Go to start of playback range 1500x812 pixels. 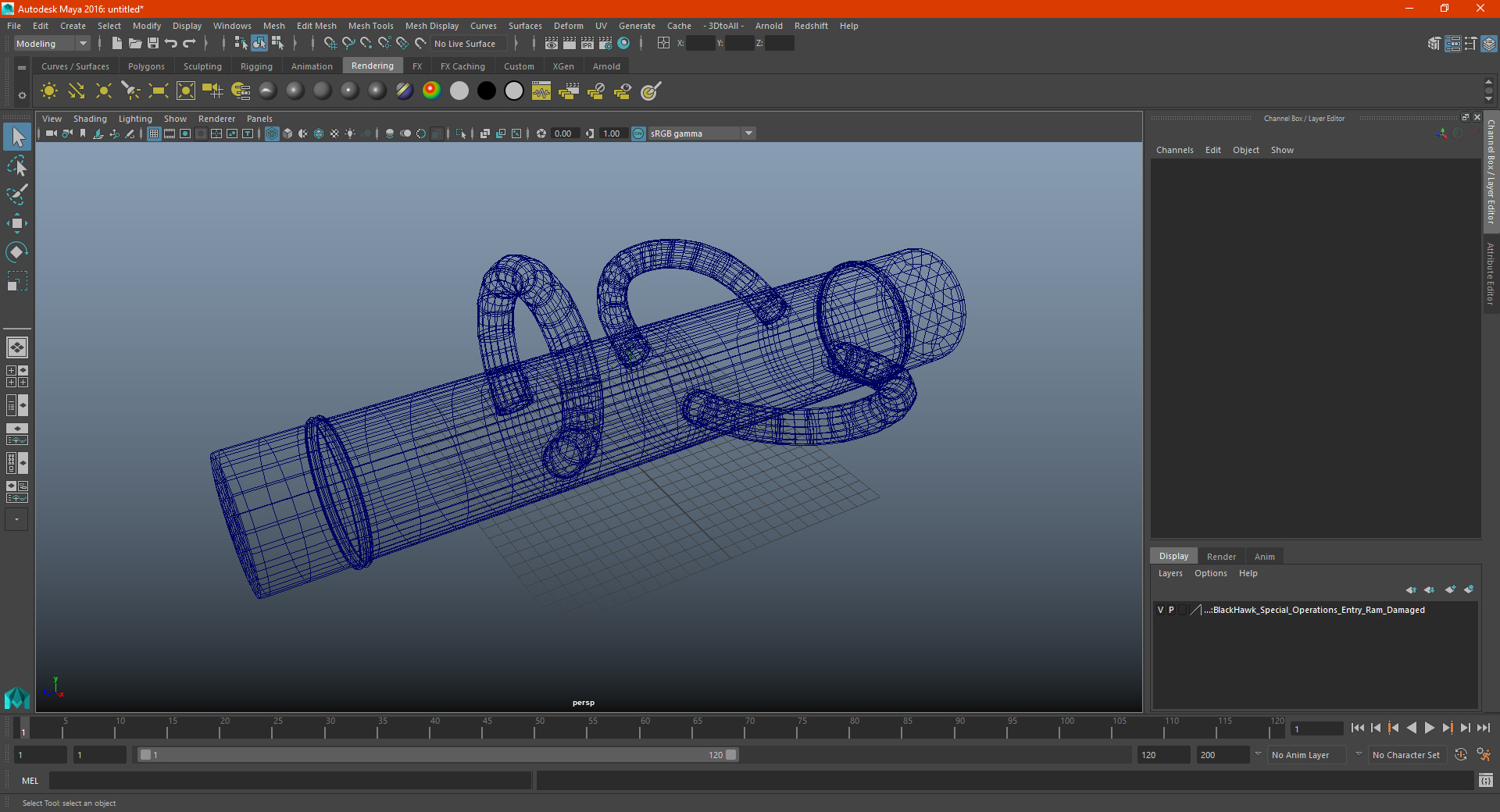coord(1358,728)
